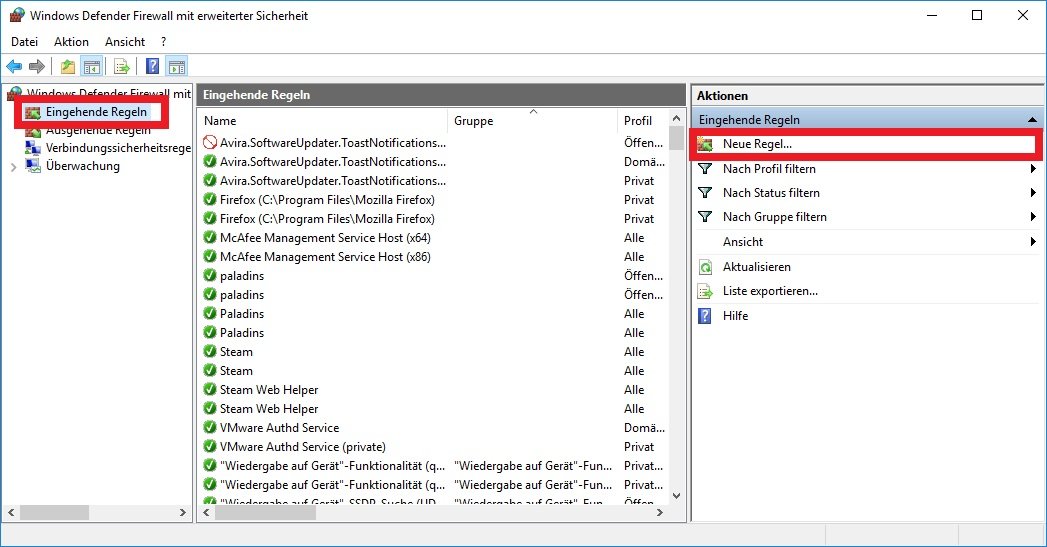The image size is (1047, 547).
Task: Click the up-one-level folder toolbar icon
Action: [67, 67]
